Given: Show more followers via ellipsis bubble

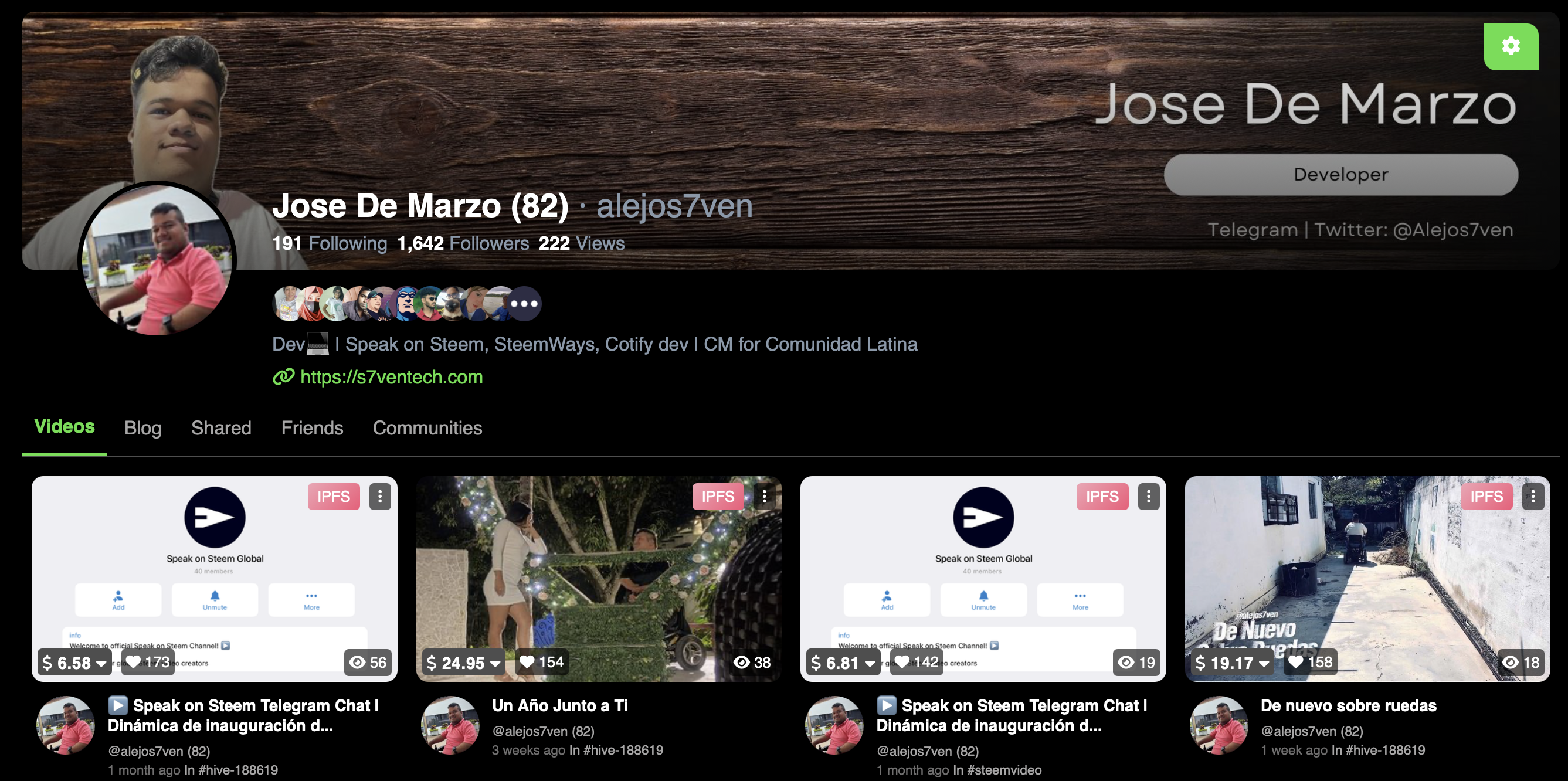Looking at the screenshot, I should [524, 304].
